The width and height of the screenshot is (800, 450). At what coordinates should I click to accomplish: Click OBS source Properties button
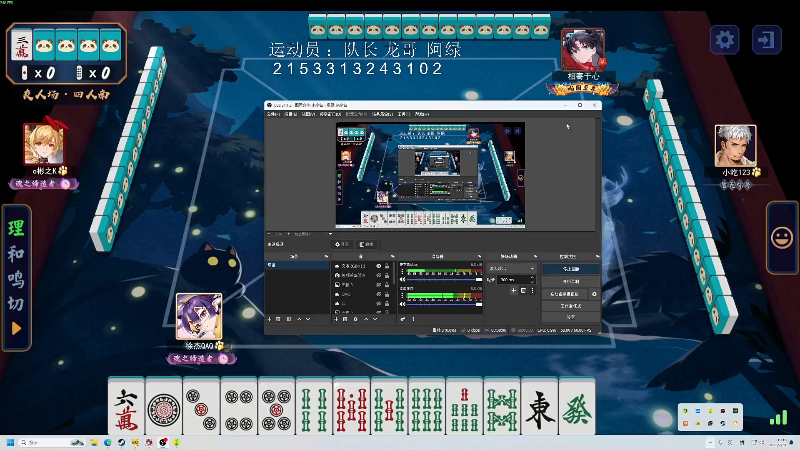[342, 244]
